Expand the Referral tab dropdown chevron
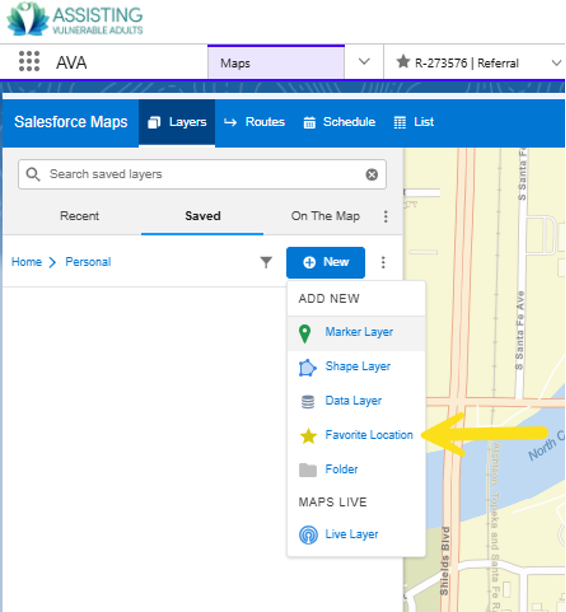This screenshot has height=612, width=566. [556, 62]
